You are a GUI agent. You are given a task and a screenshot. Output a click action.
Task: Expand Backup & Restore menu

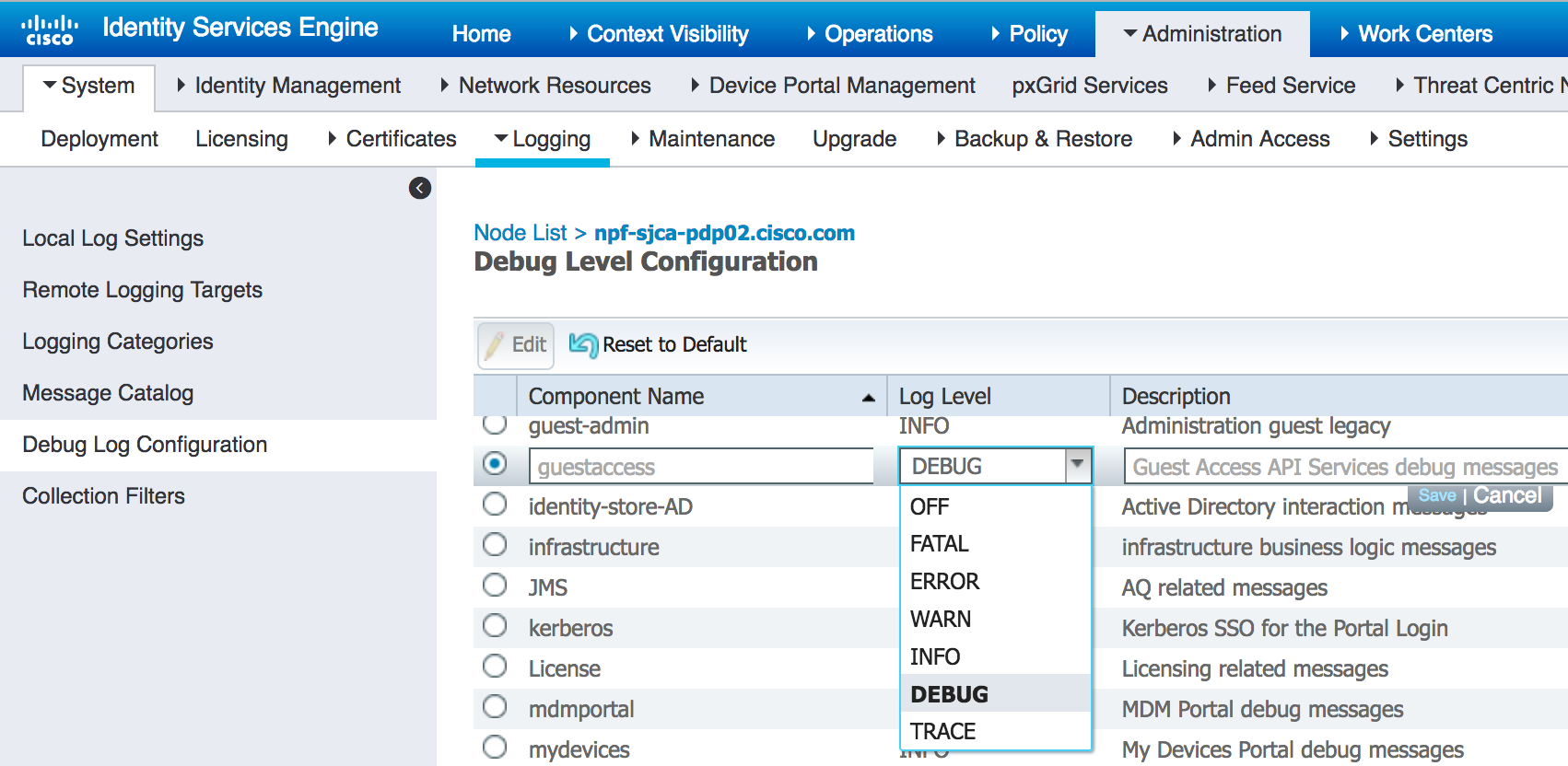(1035, 139)
